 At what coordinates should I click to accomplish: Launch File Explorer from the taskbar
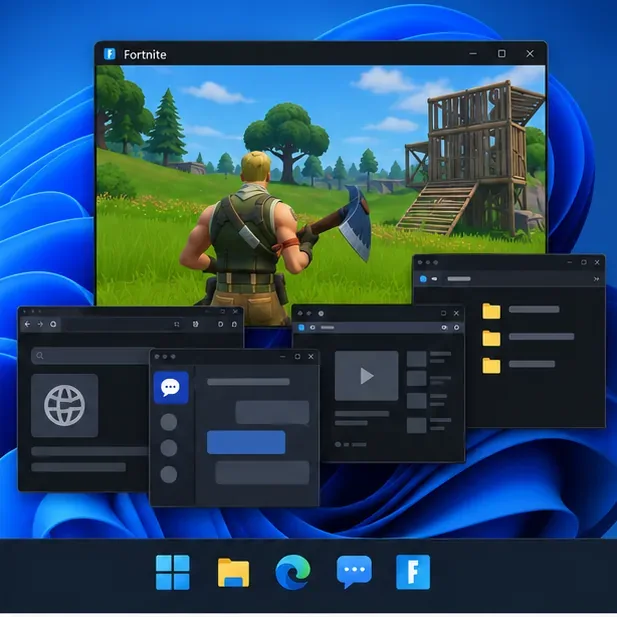click(233, 572)
